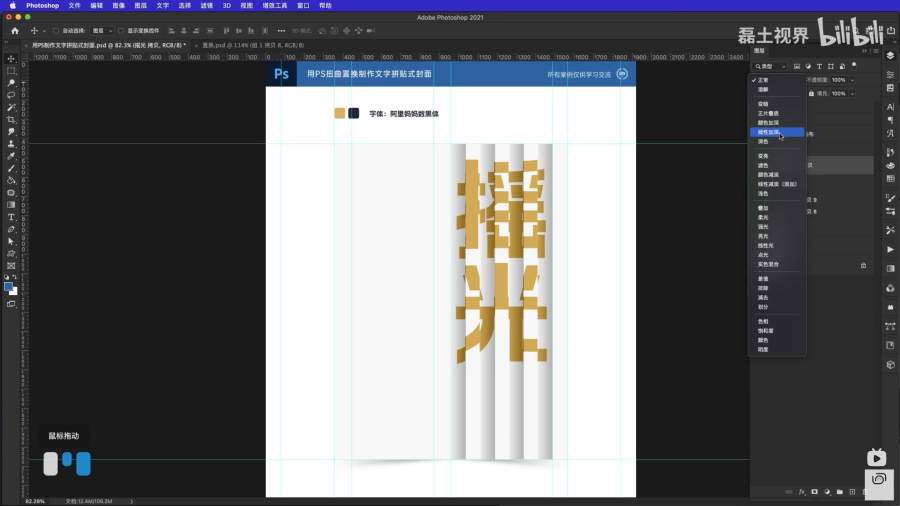Click the add layer style fx icon
Viewport: 900px width, 506px height.
802,492
